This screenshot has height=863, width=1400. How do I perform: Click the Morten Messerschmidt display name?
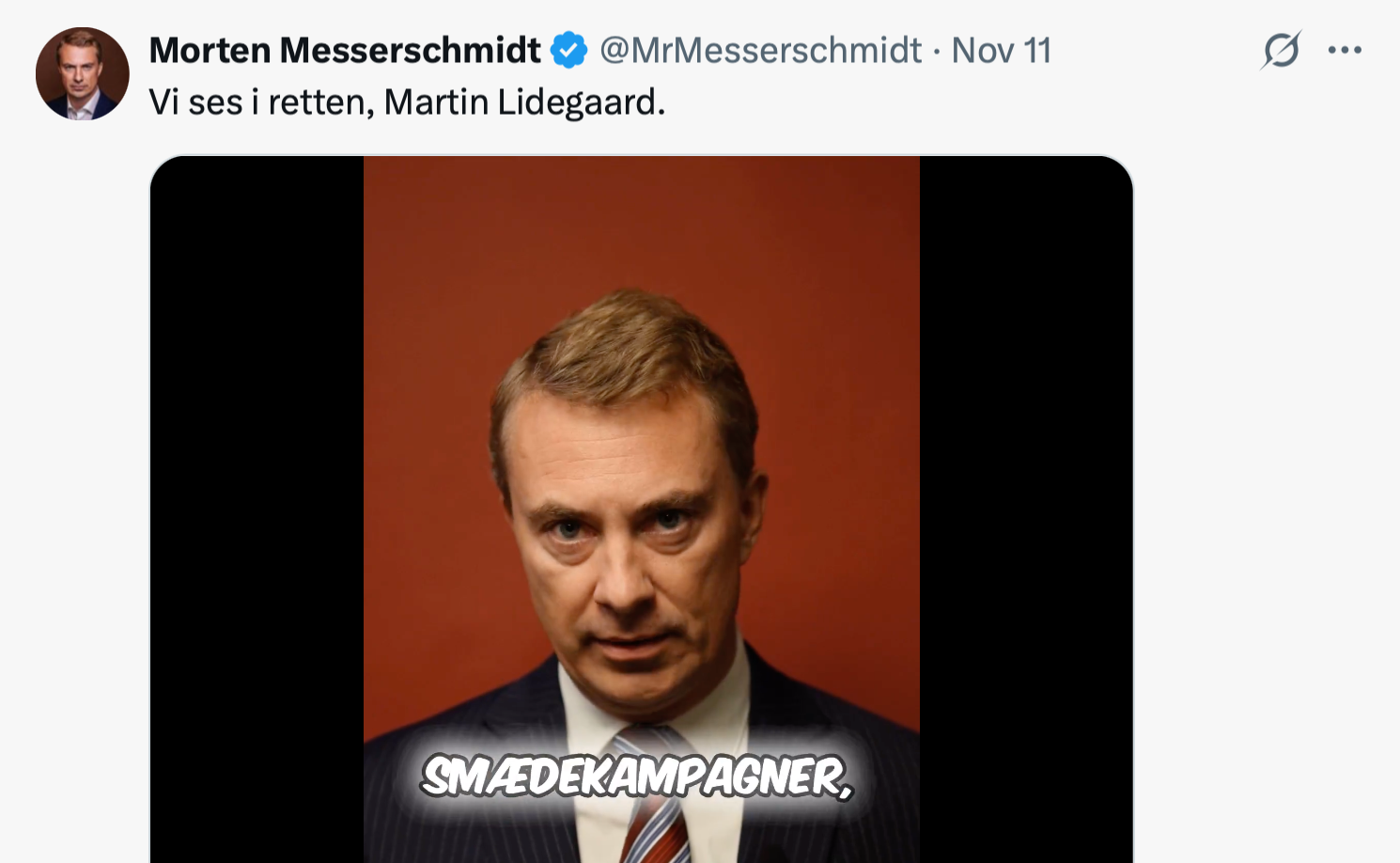pos(344,51)
